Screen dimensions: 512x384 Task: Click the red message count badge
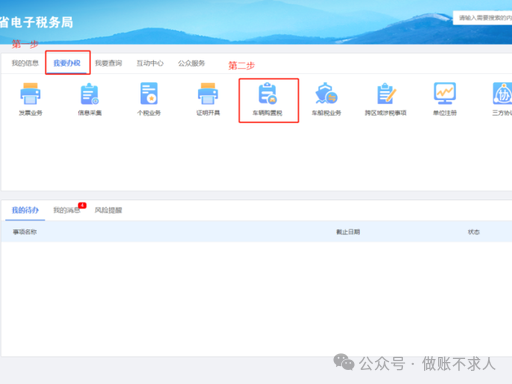click(82, 205)
